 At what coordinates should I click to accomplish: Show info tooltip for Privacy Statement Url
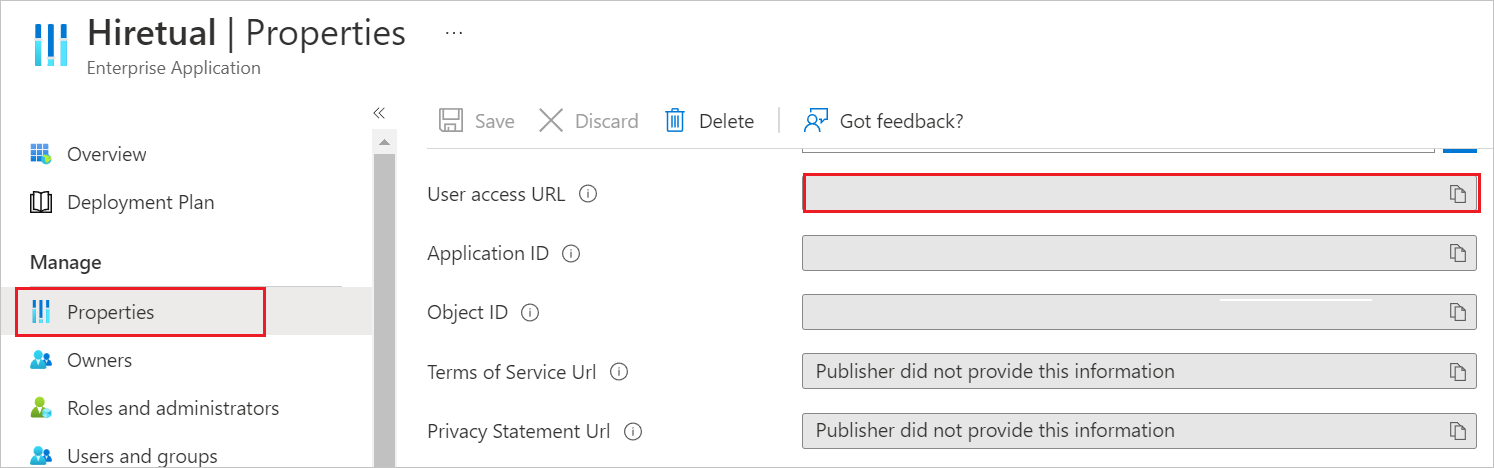coord(632,432)
